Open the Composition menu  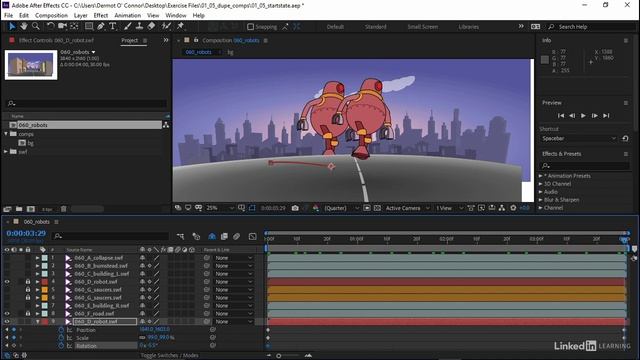pyautogui.click(x=51, y=16)
